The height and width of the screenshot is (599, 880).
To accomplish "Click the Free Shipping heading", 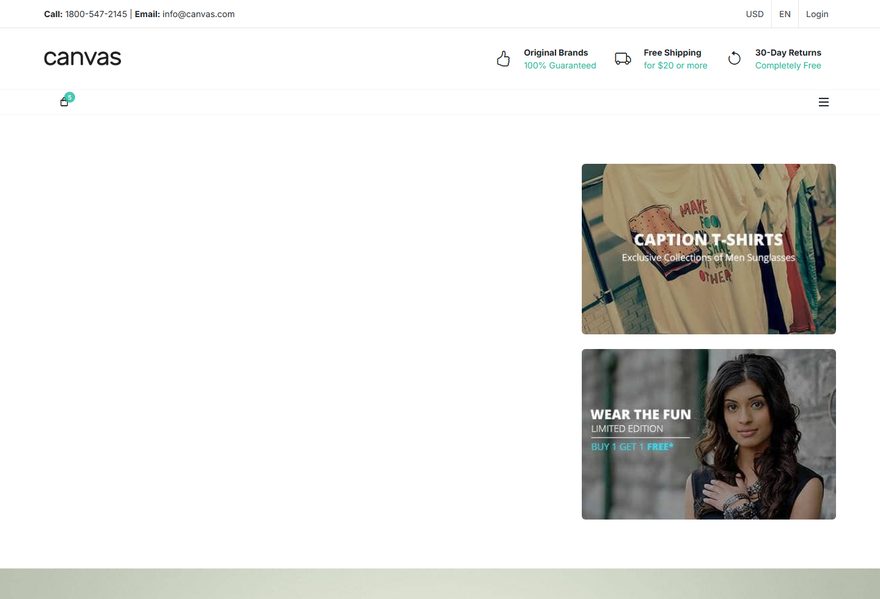I will click(672, 52).
